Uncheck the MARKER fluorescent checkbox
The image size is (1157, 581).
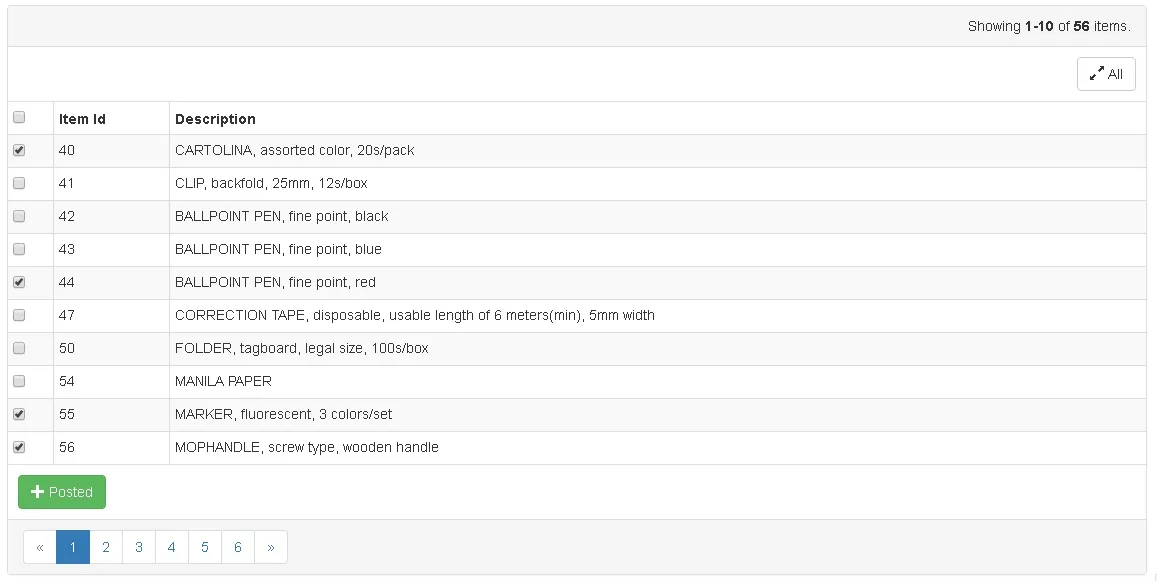click(19, 414)
